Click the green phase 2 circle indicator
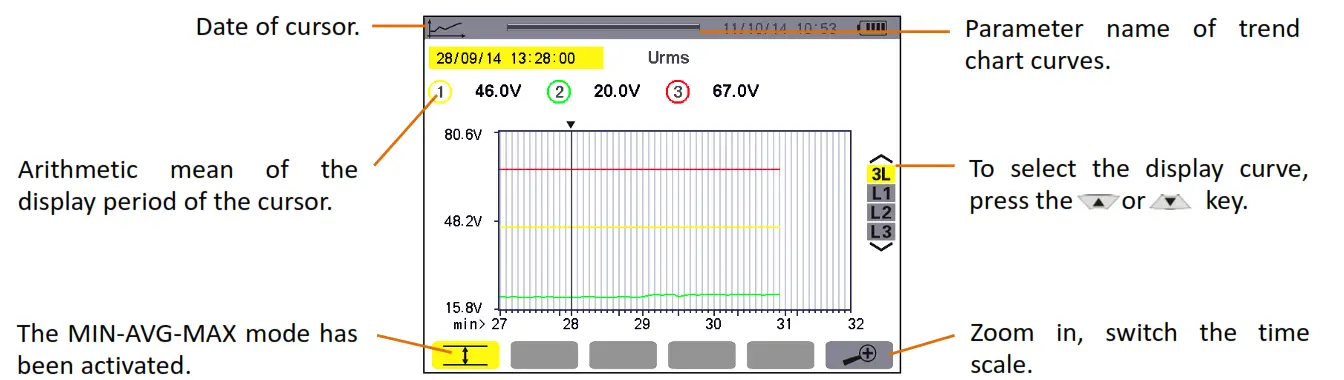The image size is (1344, 380). [x=559, y=92]
